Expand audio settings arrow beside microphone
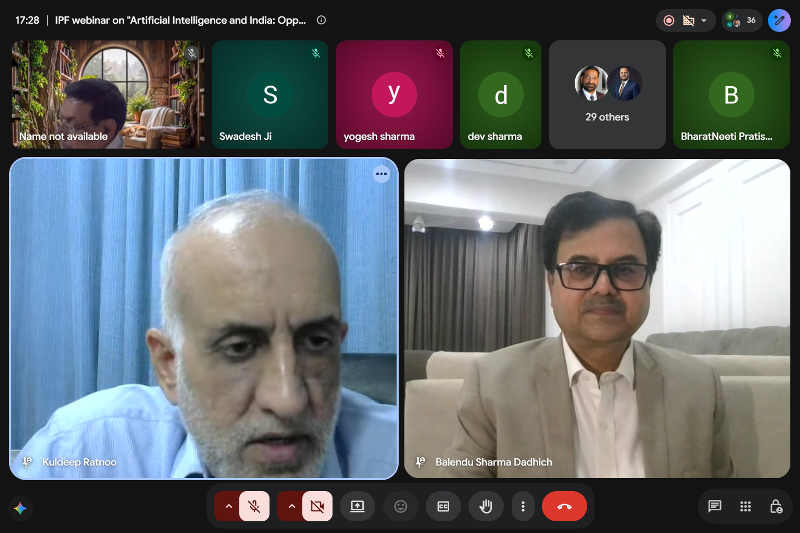The width and height of the screenshot is (800, 533). click(229, 506)
